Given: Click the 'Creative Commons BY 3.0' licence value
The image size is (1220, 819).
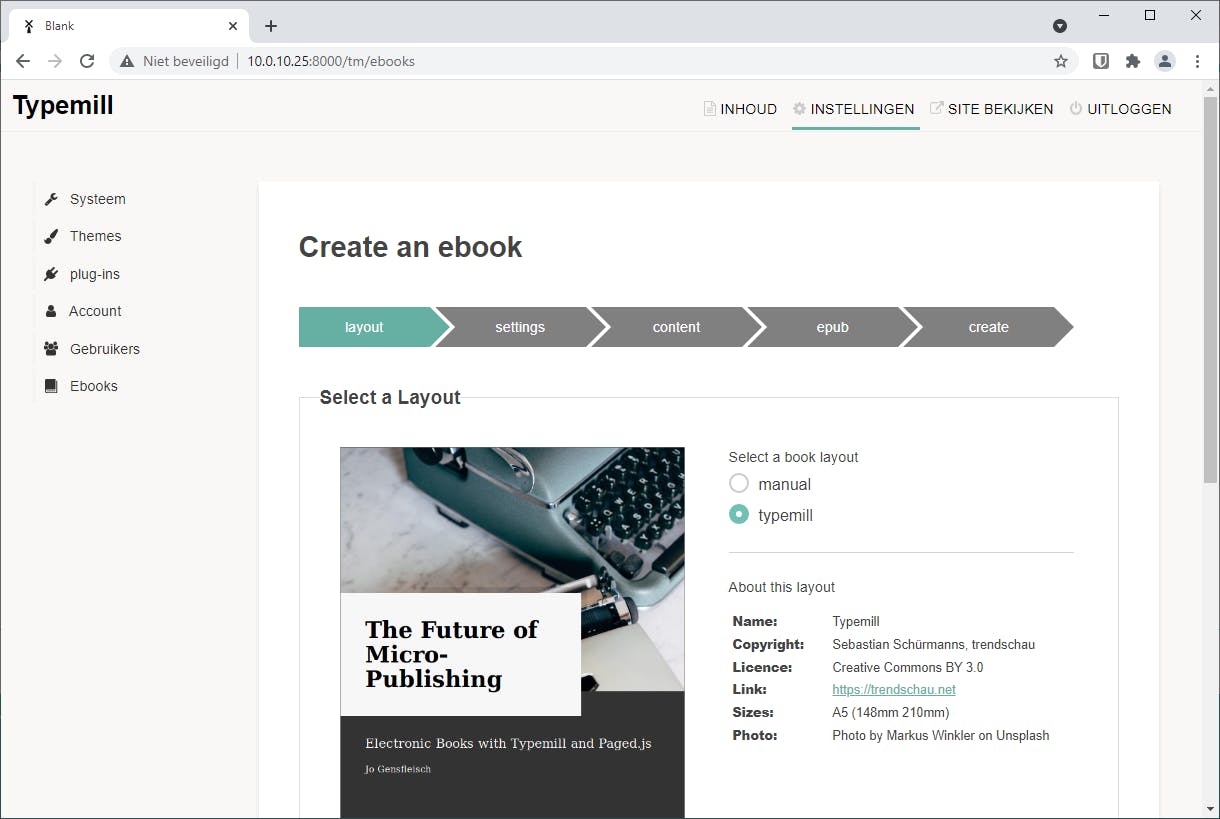Looking at the screenshot, I should click(908, 667).
